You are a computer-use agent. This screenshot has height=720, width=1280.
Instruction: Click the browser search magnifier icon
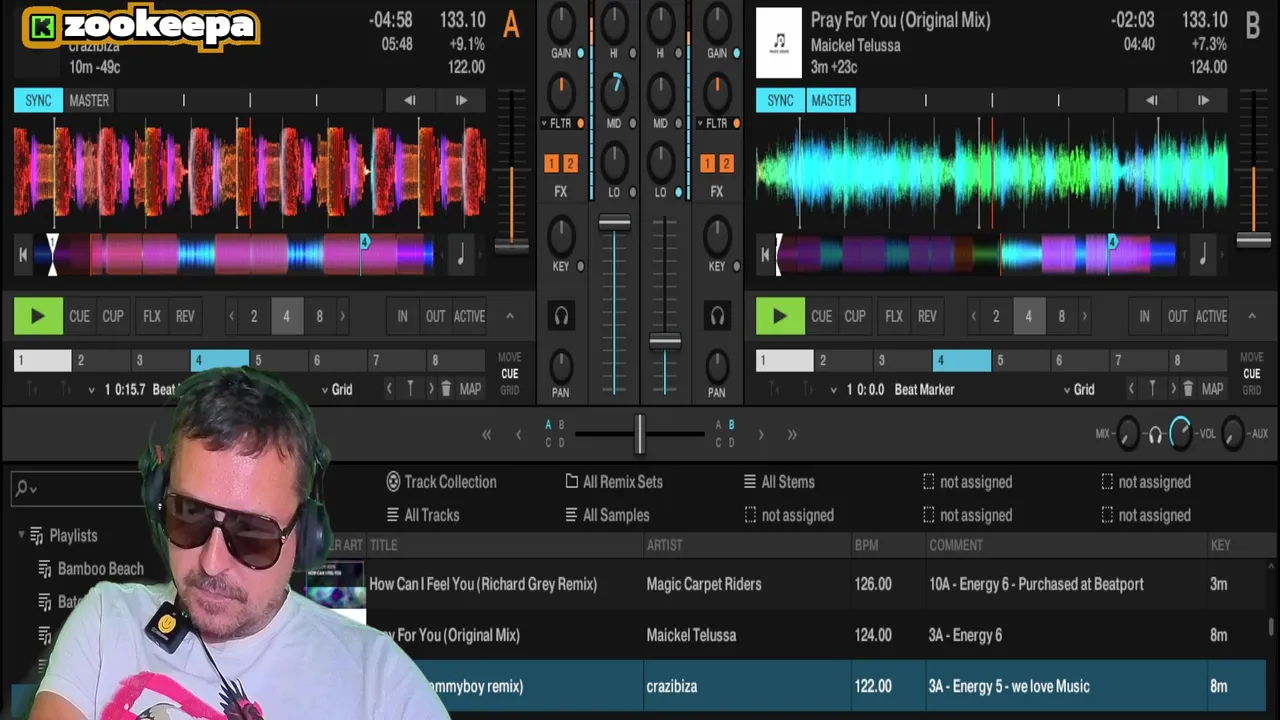click(21, 488)
